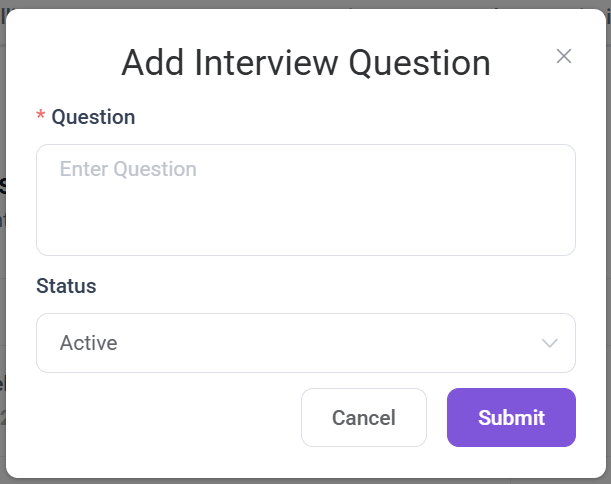Click the dimmed backdrop above the dialog
The image size is (611, 484).
300,4
